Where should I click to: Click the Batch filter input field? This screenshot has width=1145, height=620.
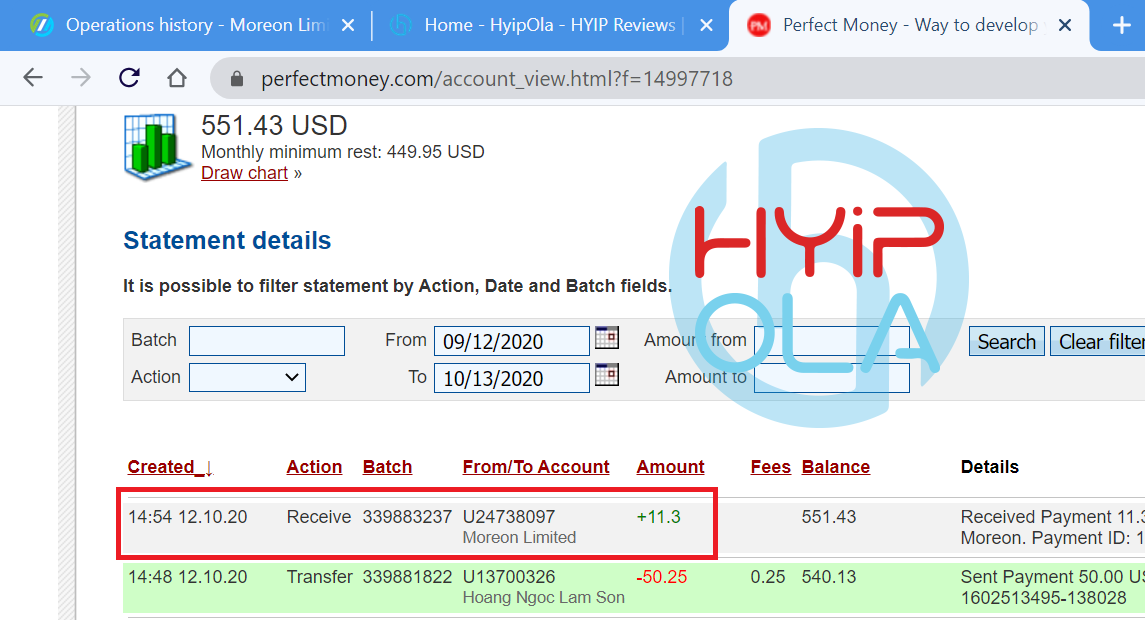(267, 341)
